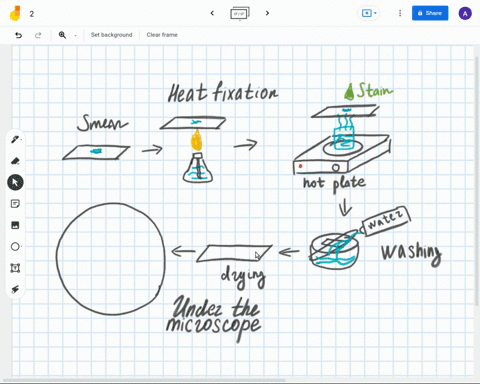The width and height of the screenshot is (480, 384).
Task: Select the large drawn circle on canvas
Action: (111, 259)
